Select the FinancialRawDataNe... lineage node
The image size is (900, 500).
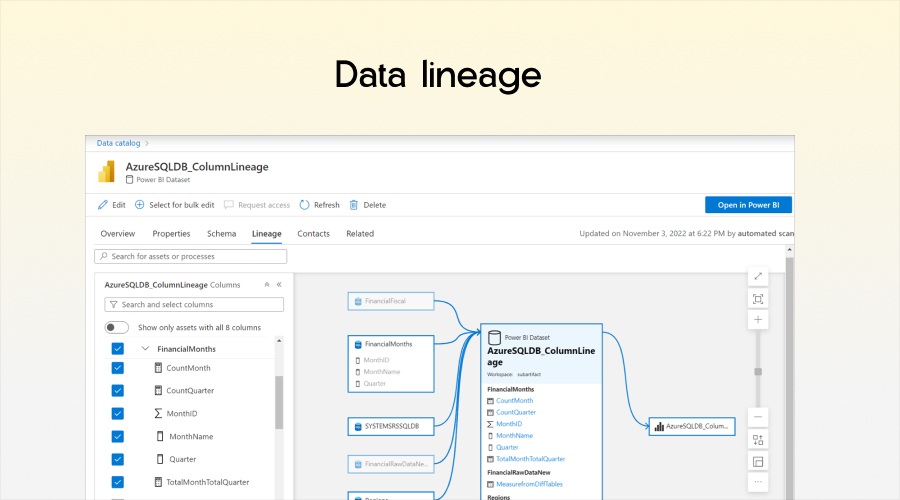click(x=391, y=464)
